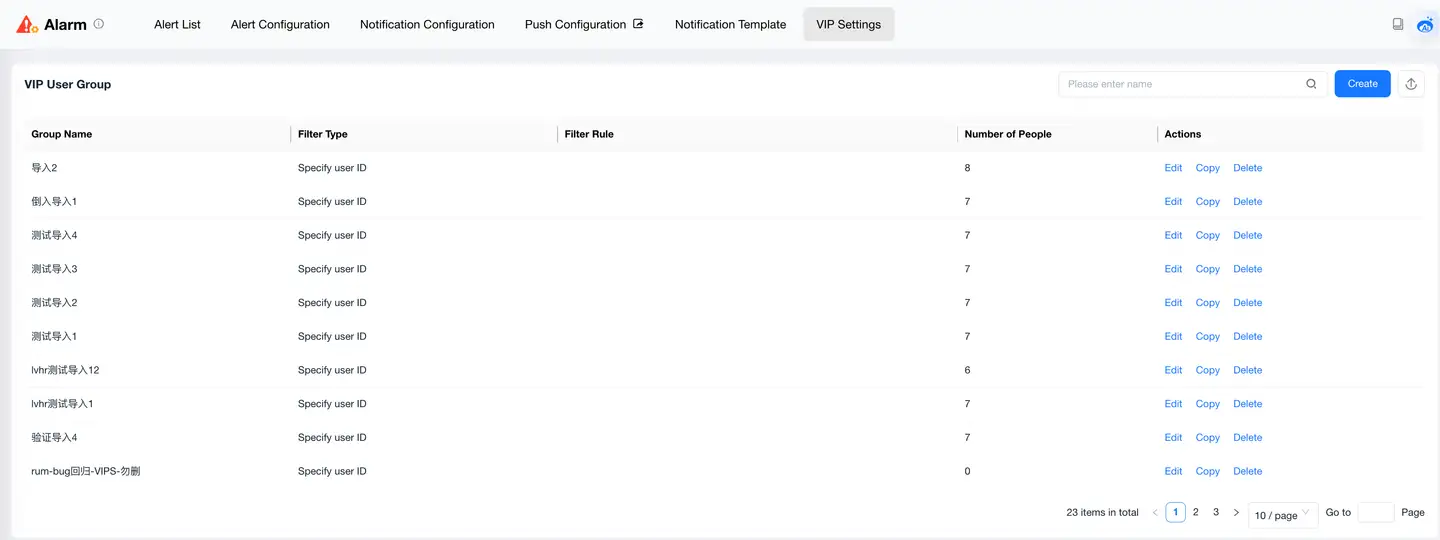Click group name rum-bug回归-VIPS-勿删
The width and height of the screenshot is (1440, 540).
click(x=86, y=471)
